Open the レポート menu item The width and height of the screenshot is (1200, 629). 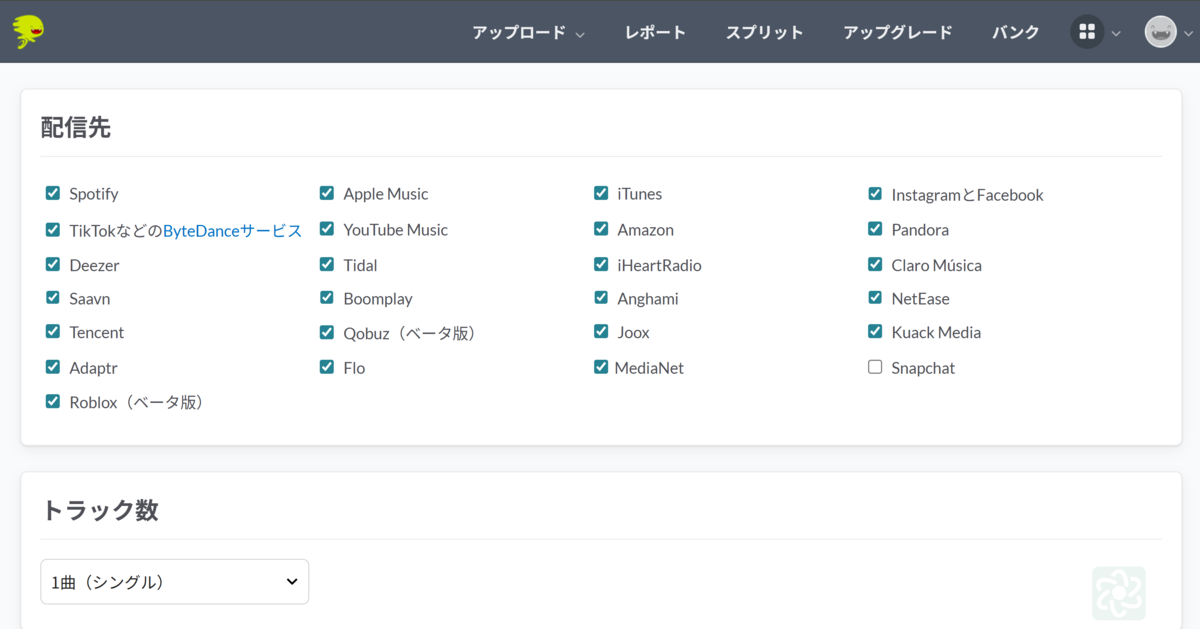[655, 32]
